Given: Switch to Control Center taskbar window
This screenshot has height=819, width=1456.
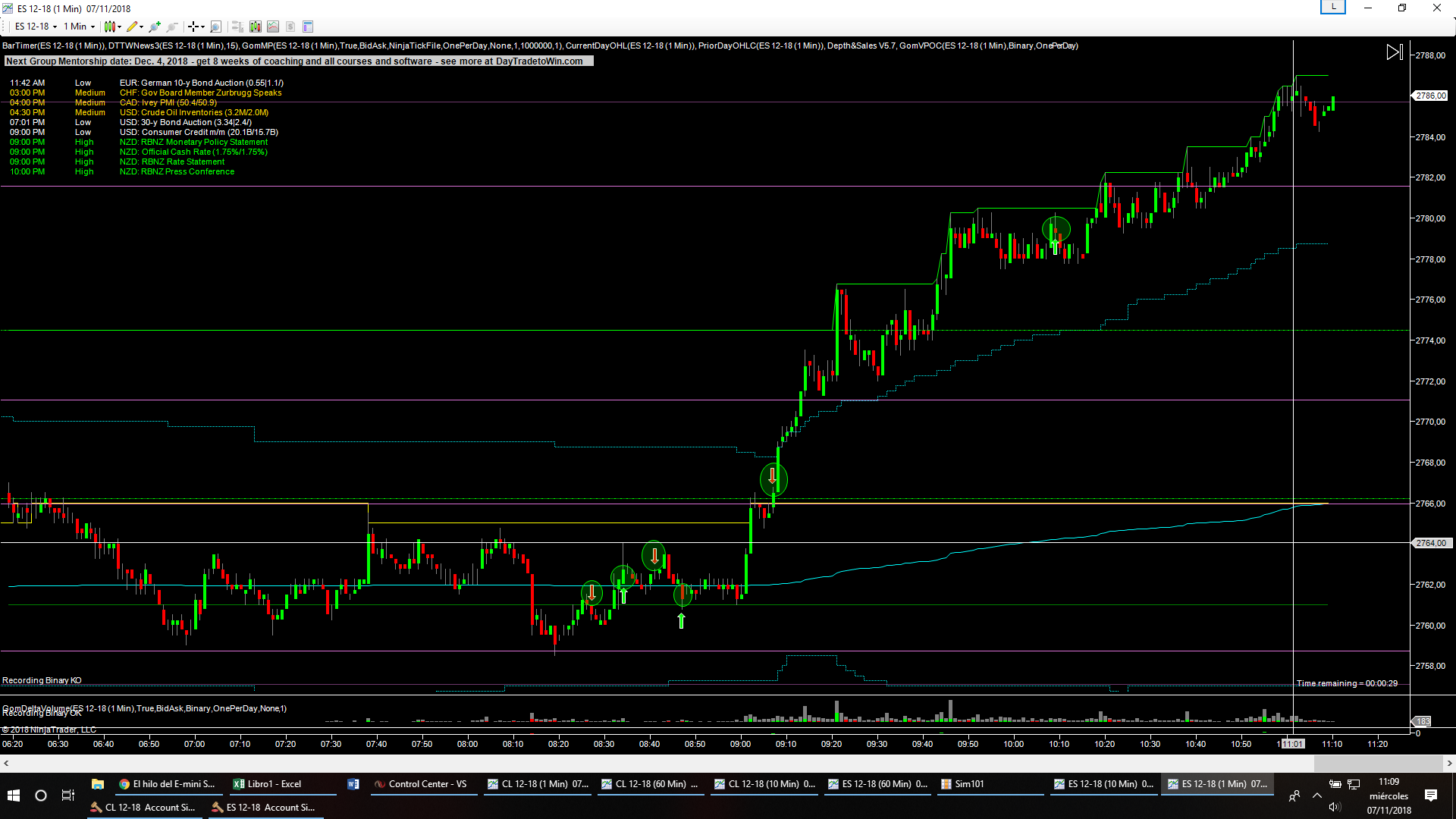Looking at the screenshot, I should 421,784.
